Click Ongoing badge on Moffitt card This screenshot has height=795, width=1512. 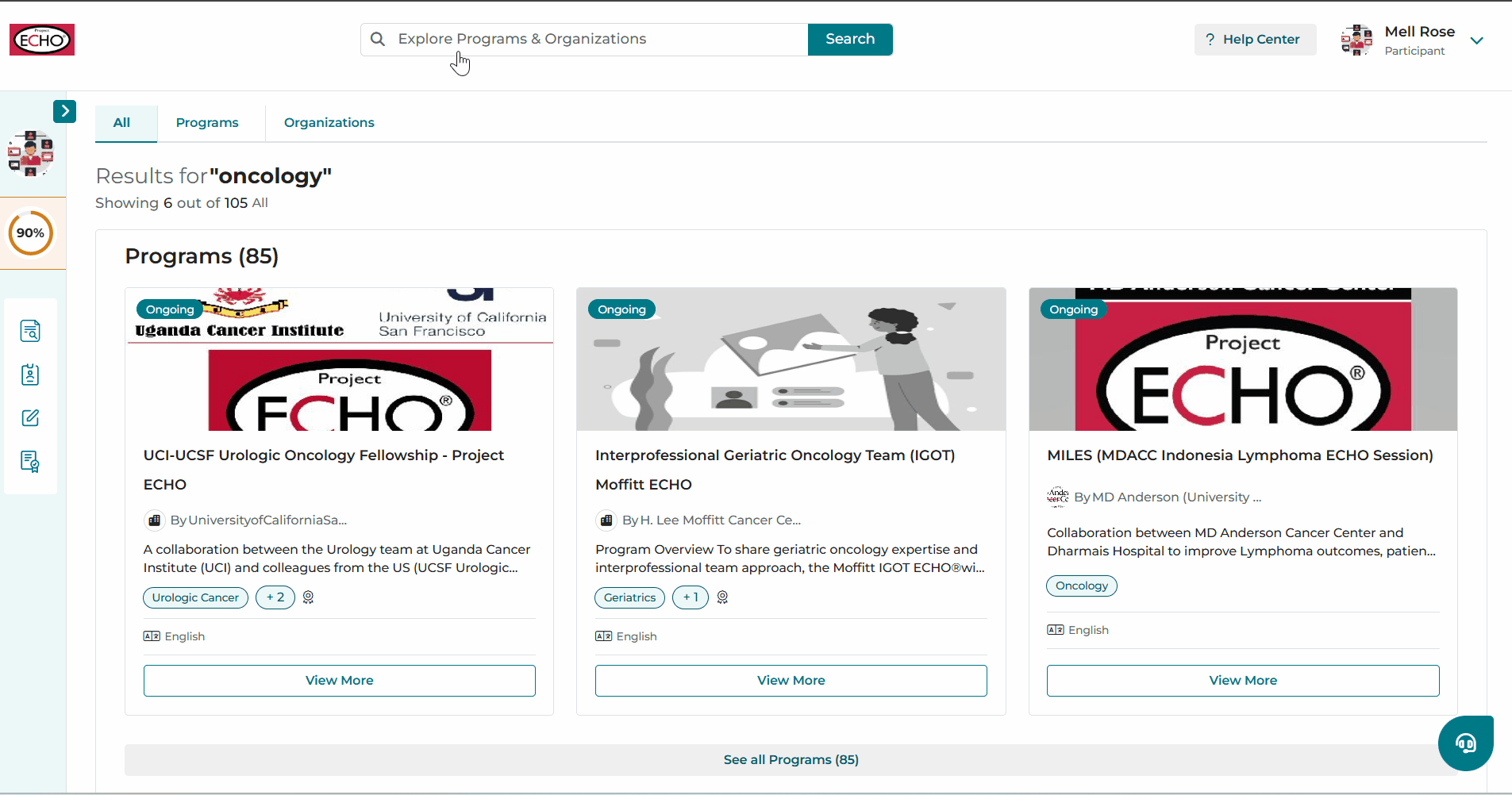coord(621,309)
